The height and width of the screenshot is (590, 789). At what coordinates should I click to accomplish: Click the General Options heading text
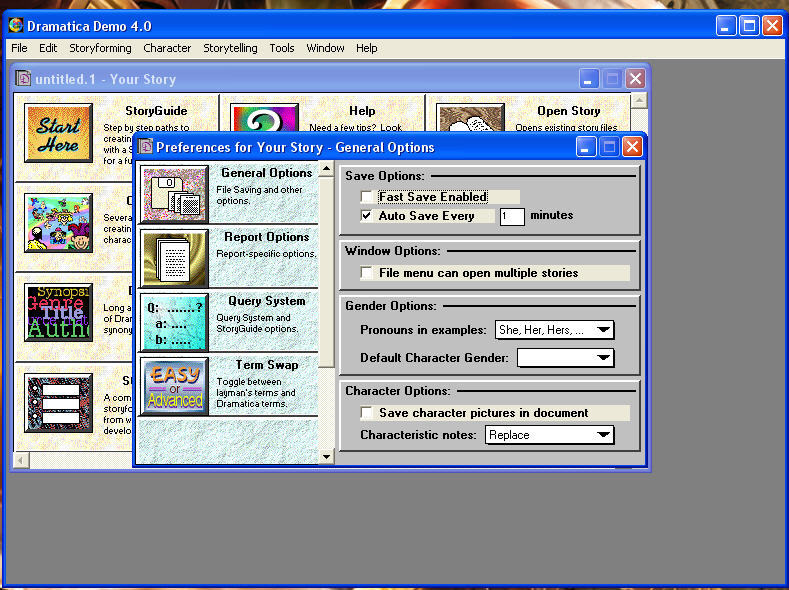[x=267, y=173]
